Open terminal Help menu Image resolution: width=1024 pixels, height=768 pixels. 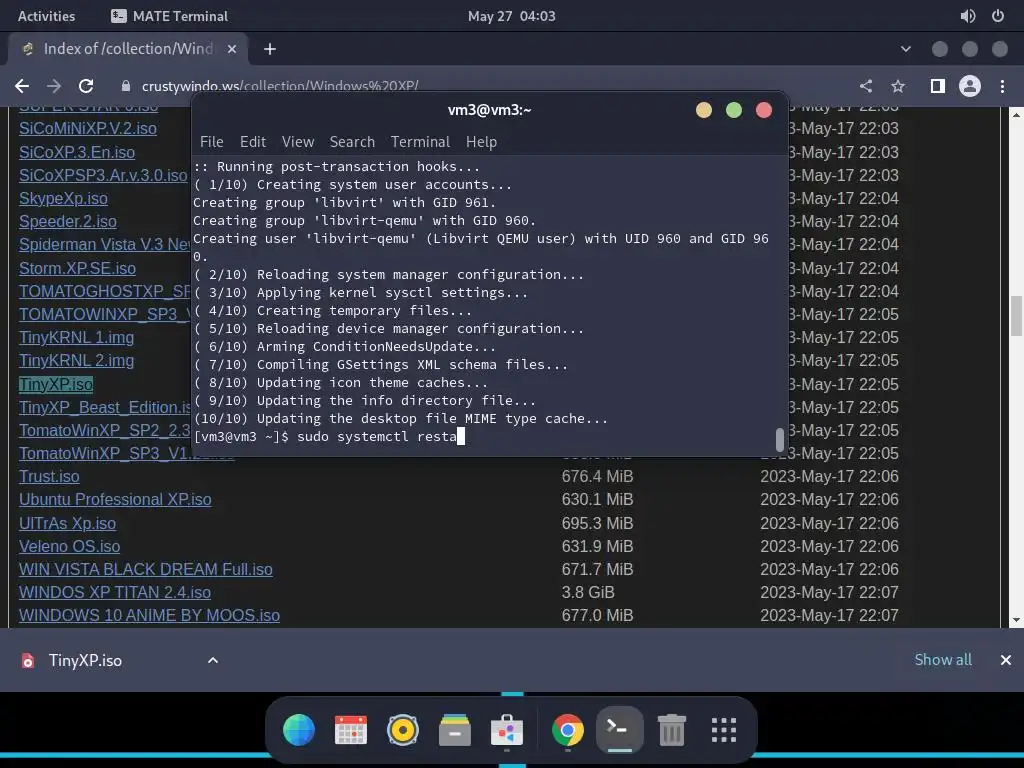coord(481,142)
